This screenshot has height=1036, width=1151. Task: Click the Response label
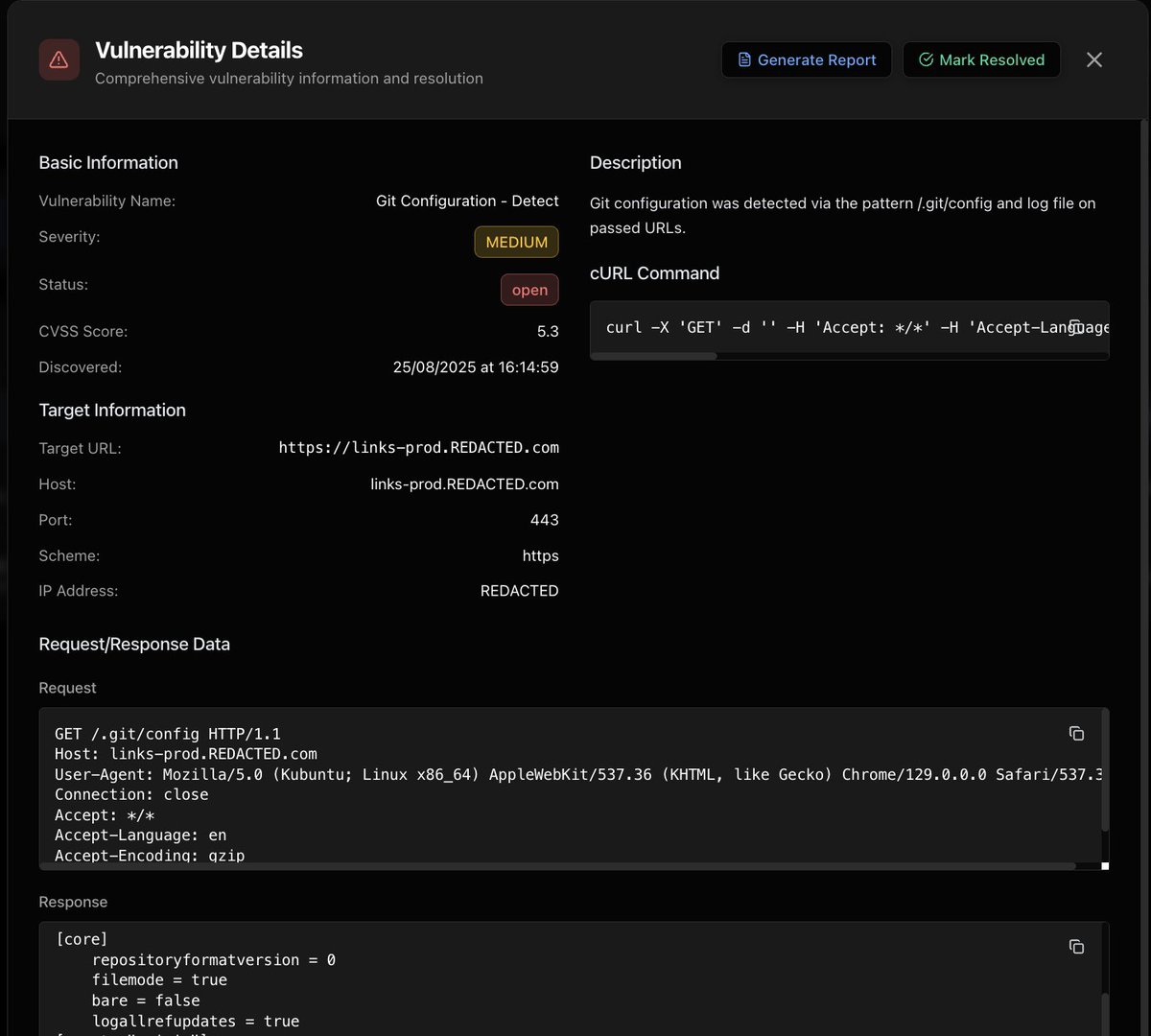(x=73, y=902)
